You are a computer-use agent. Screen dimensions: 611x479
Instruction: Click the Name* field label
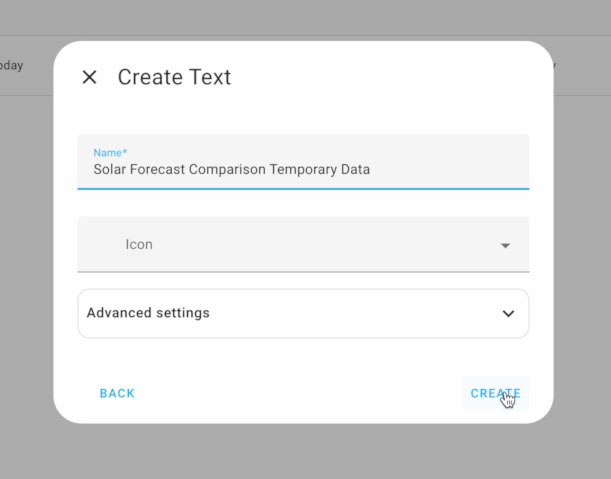[x=110, y=152]
